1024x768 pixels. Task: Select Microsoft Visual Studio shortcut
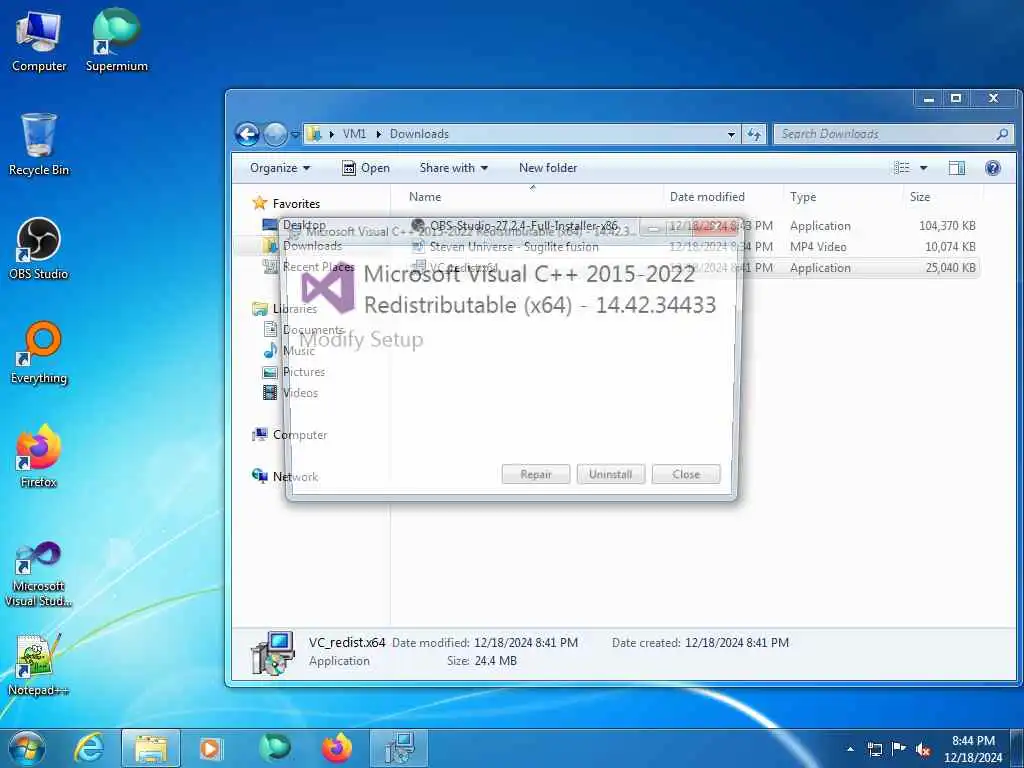tap(39, 575)
